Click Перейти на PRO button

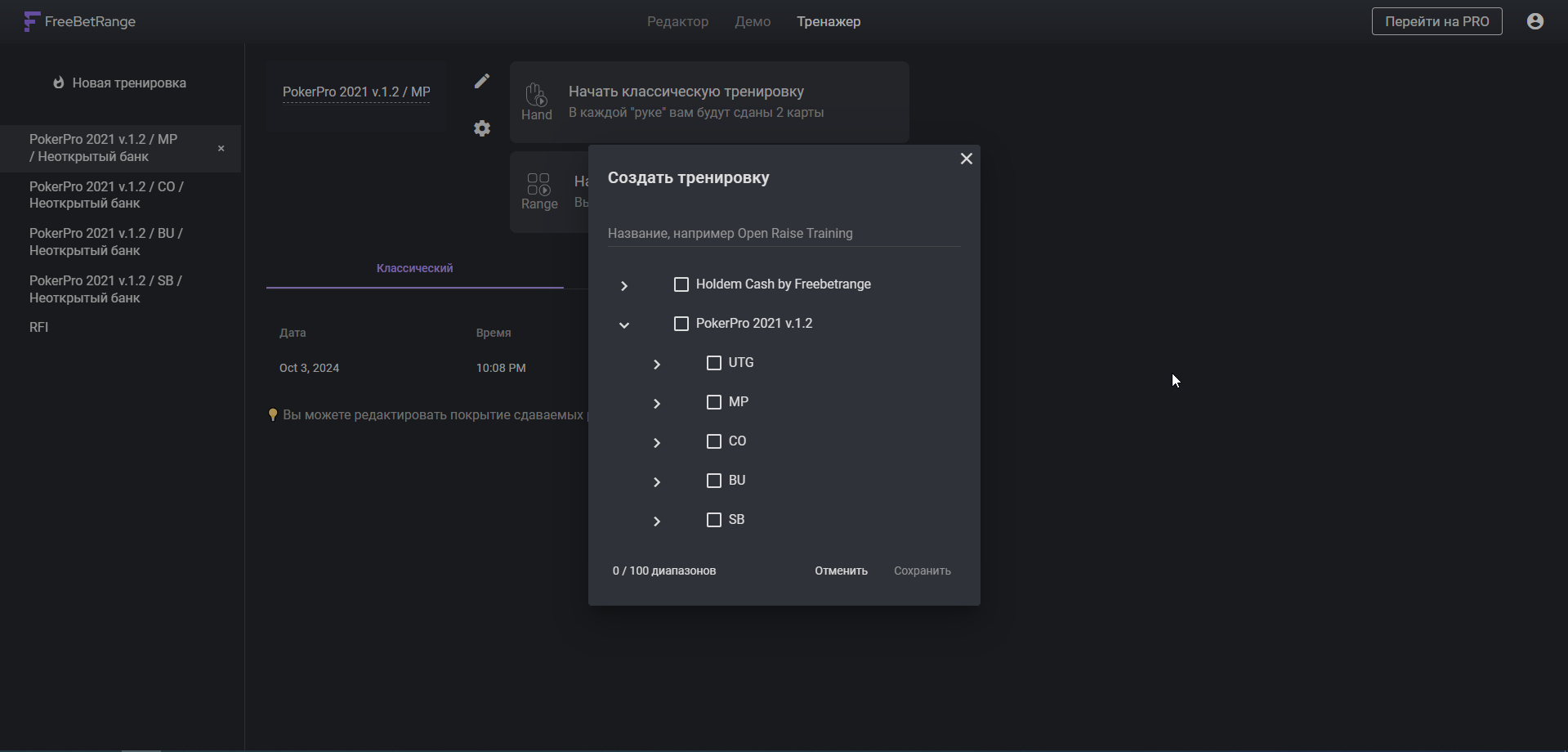coord(1436,21)
